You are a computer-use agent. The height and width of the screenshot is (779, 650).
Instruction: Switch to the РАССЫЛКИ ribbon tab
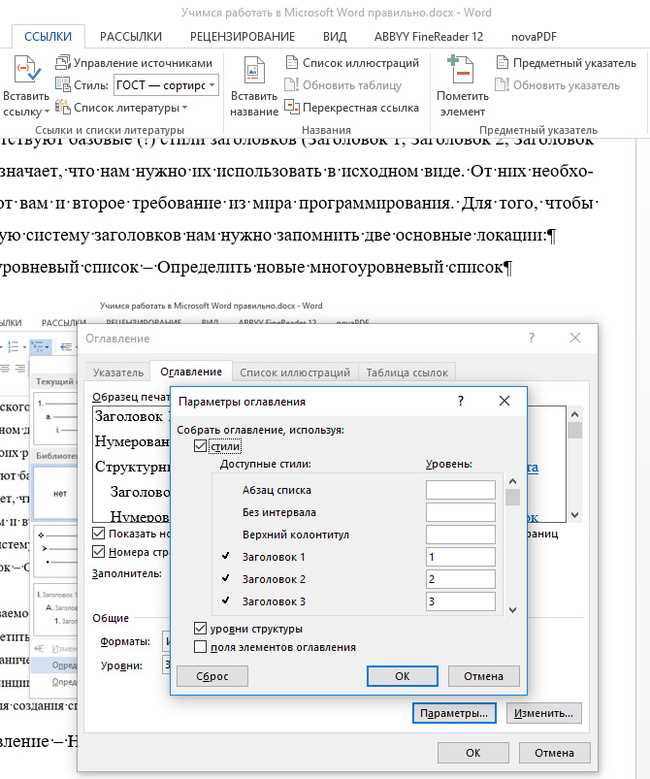pos(131,37)
